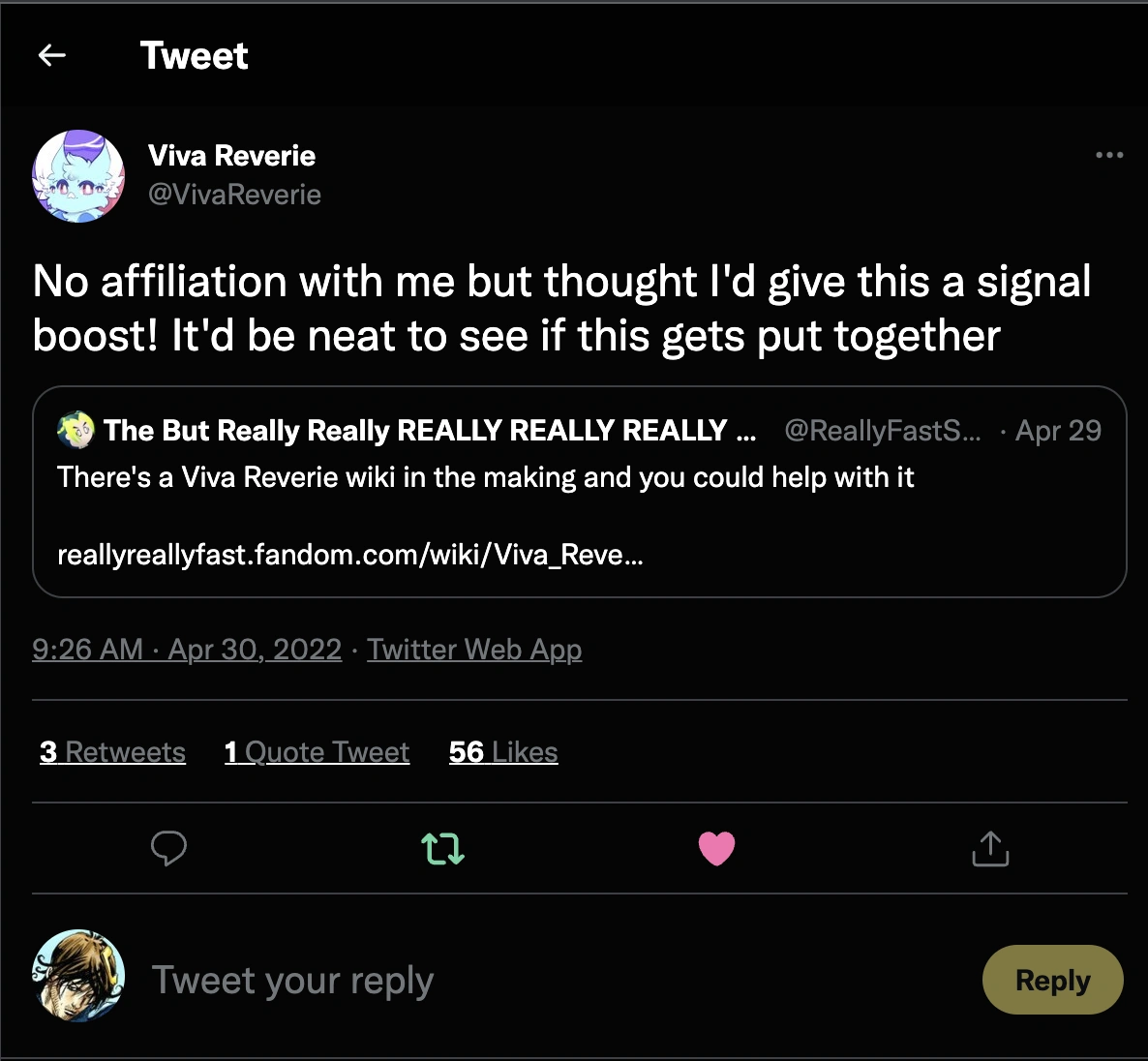Show the 56 Likes list
Image resolution: width=1148 pixels, height=1061 pixels.
click(503, 752)
